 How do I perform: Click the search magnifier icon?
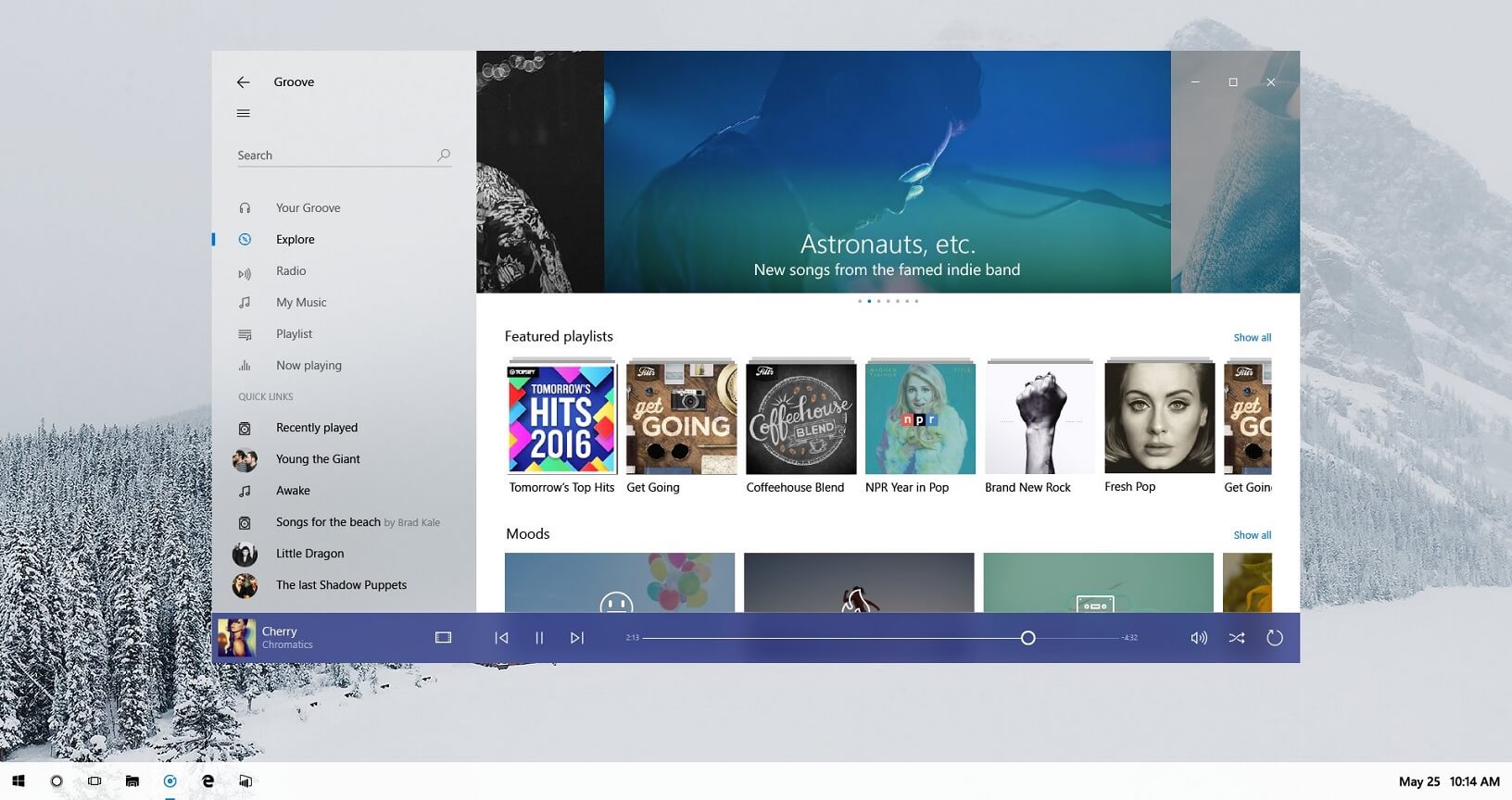point(444,156)
